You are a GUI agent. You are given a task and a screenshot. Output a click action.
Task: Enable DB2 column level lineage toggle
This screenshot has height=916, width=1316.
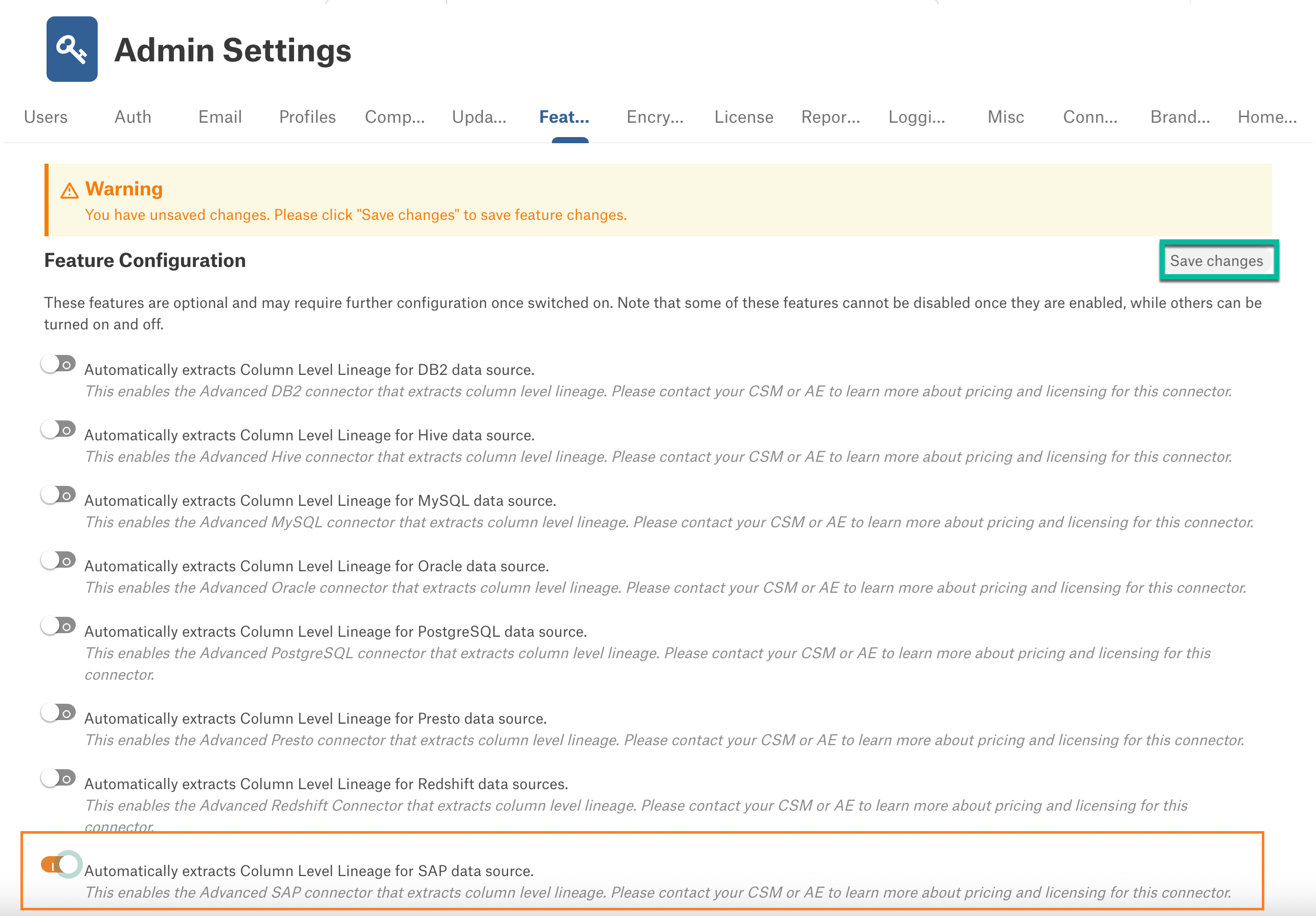(58, 364)
